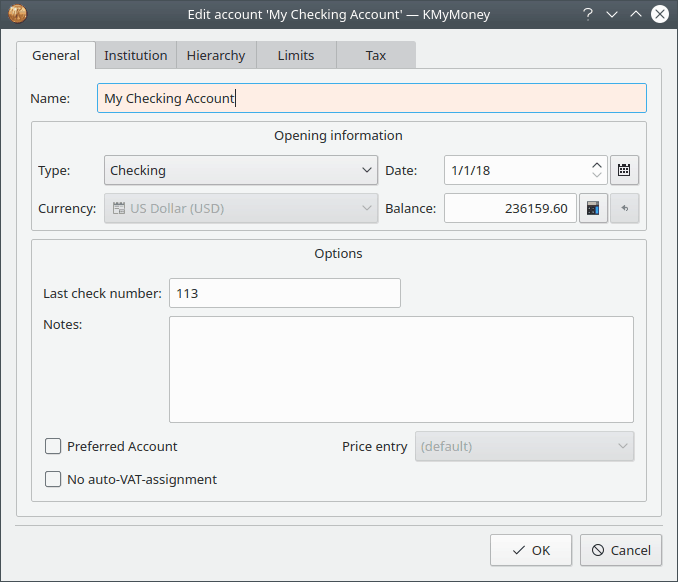Enable the Preferred Account checkbox
Image resolution: width=678 pixels, height=582 pixels.
tap(54, 446)
